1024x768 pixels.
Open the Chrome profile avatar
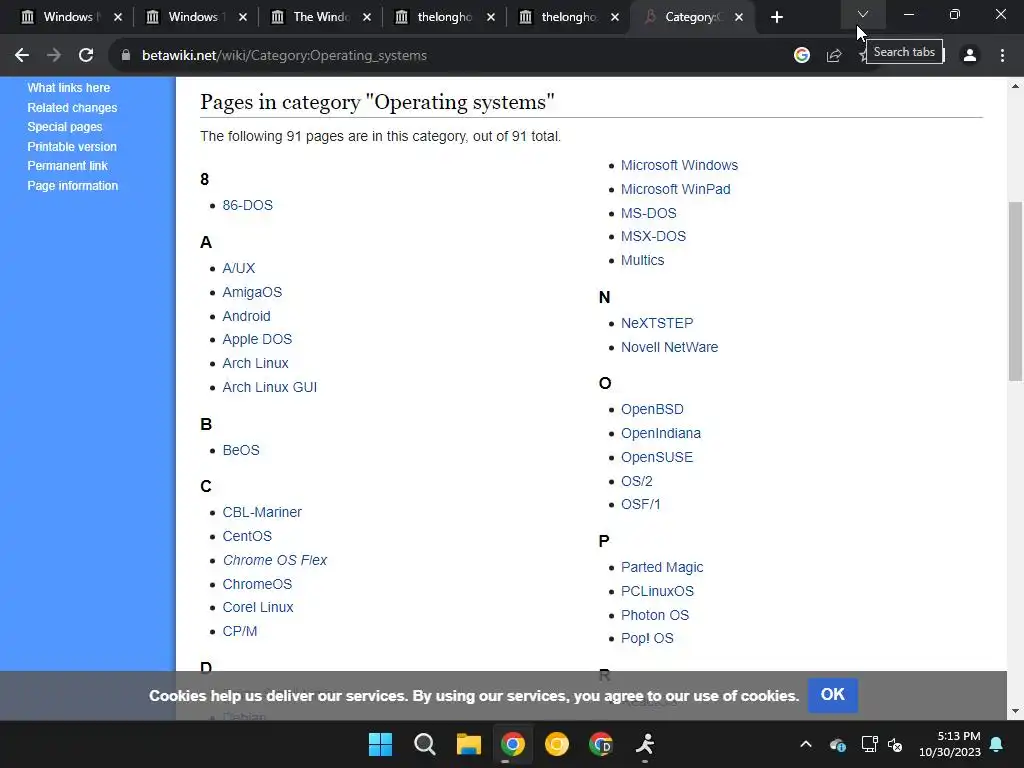coord(970,56)
